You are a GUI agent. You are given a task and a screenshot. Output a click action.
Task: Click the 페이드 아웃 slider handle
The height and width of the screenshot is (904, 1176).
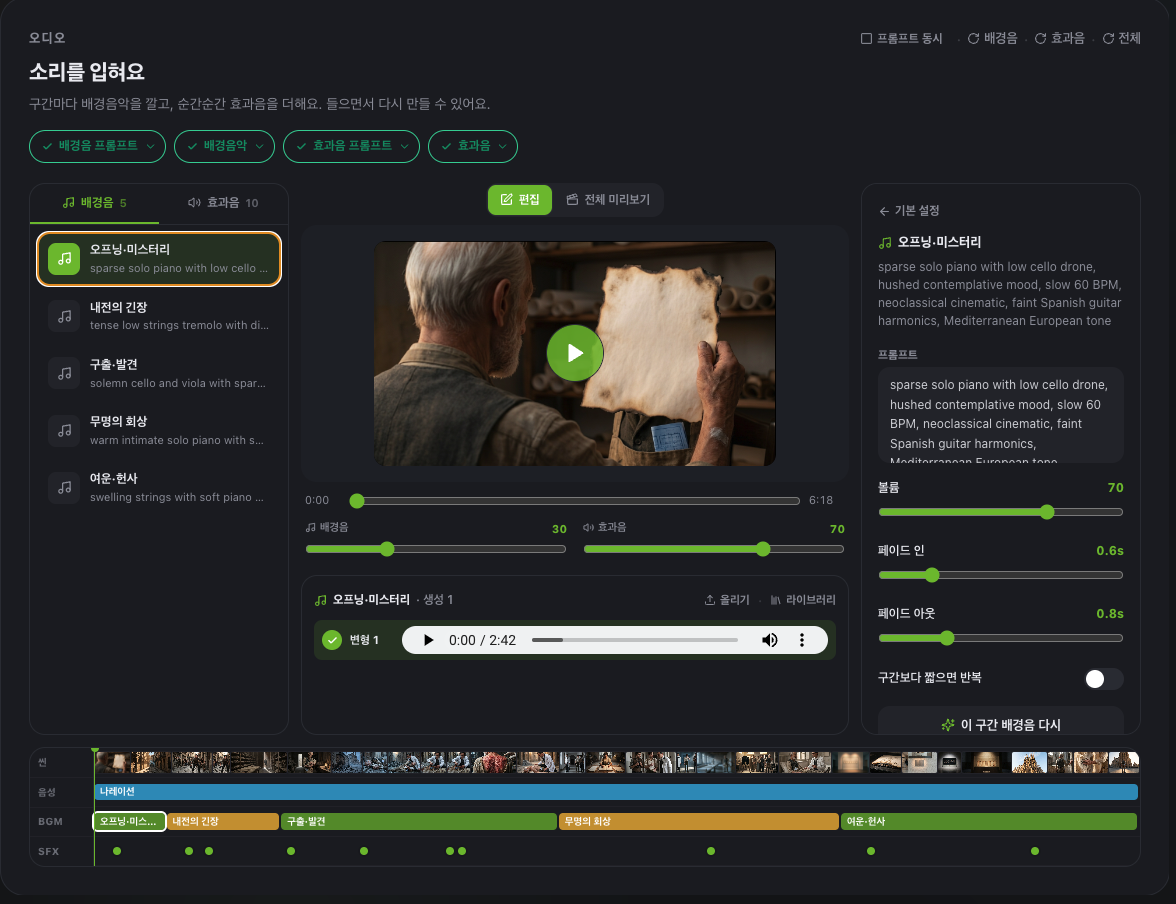point(947,638)
